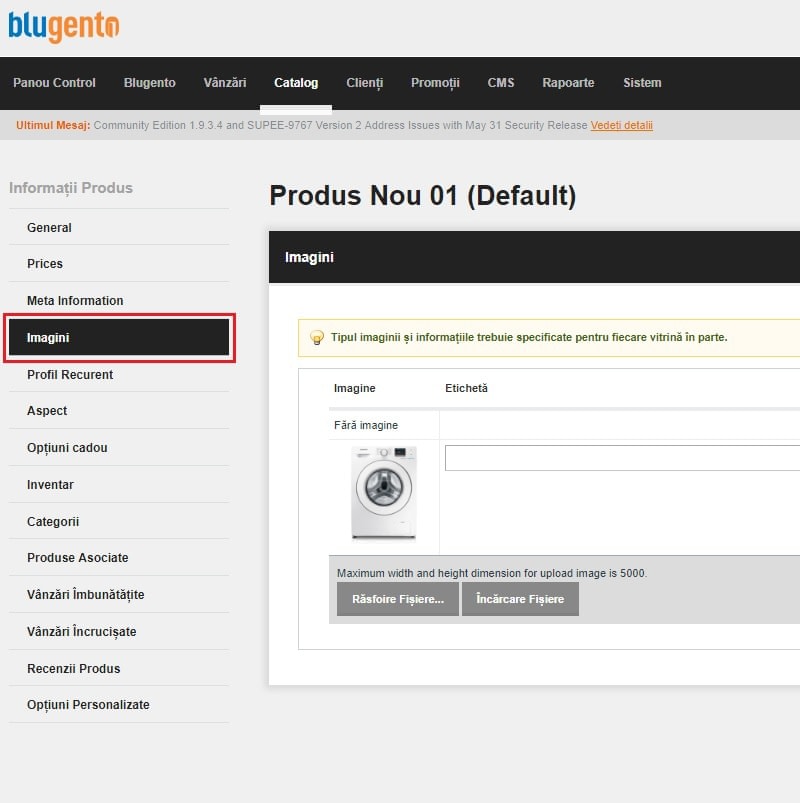Switch to the Aspect tab

[119, 411]
